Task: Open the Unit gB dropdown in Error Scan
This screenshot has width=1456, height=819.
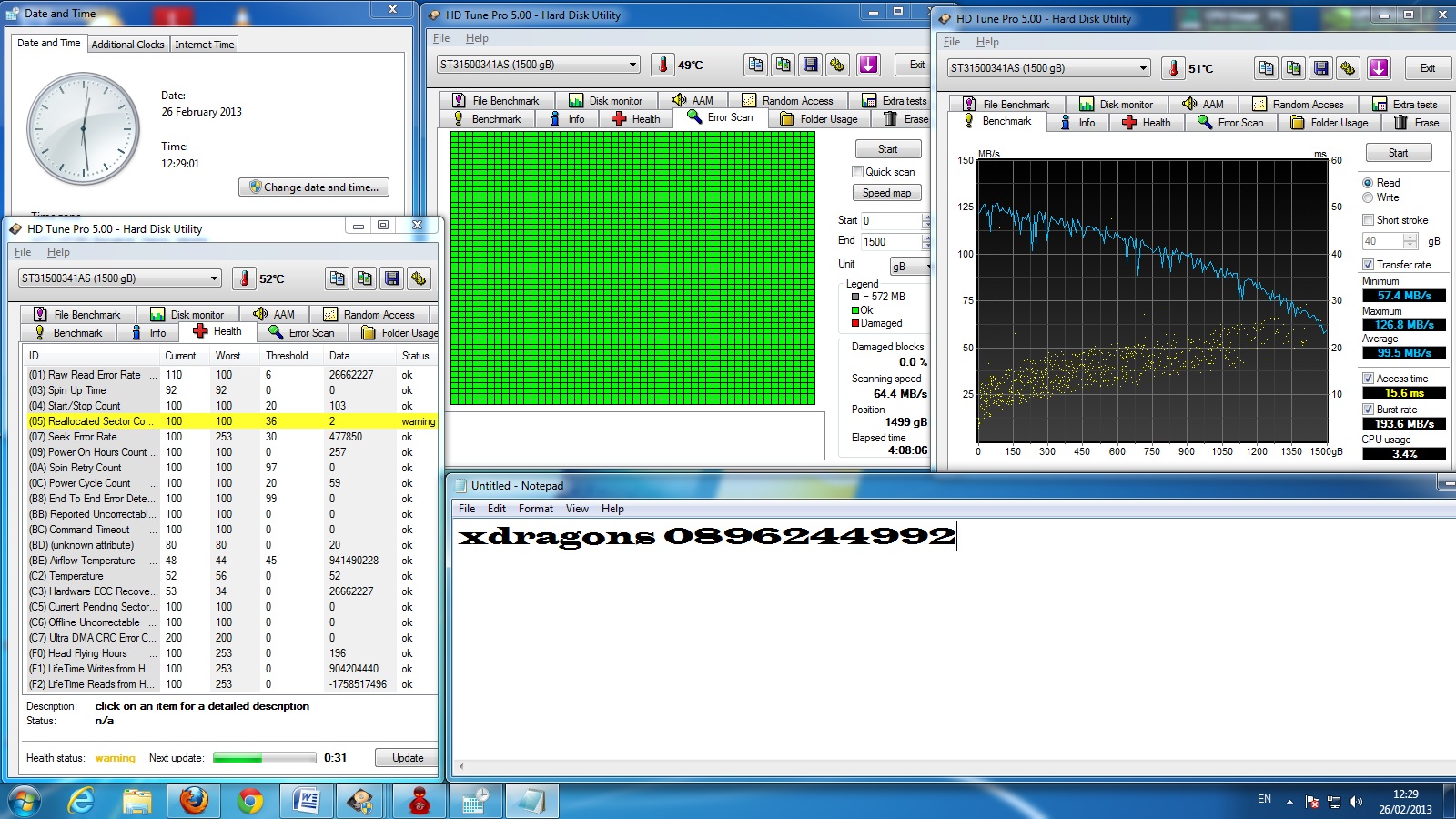Action: pos(911,266)
